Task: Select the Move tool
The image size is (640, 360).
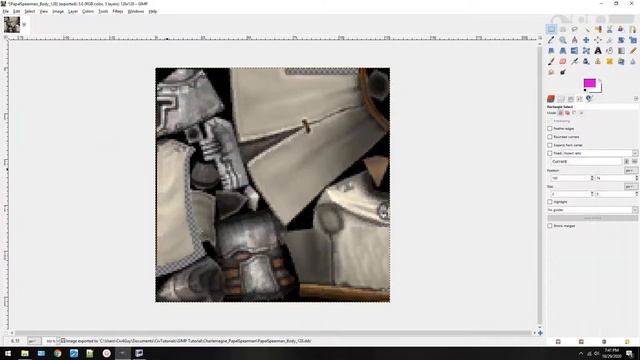Action: pos(586,40)
